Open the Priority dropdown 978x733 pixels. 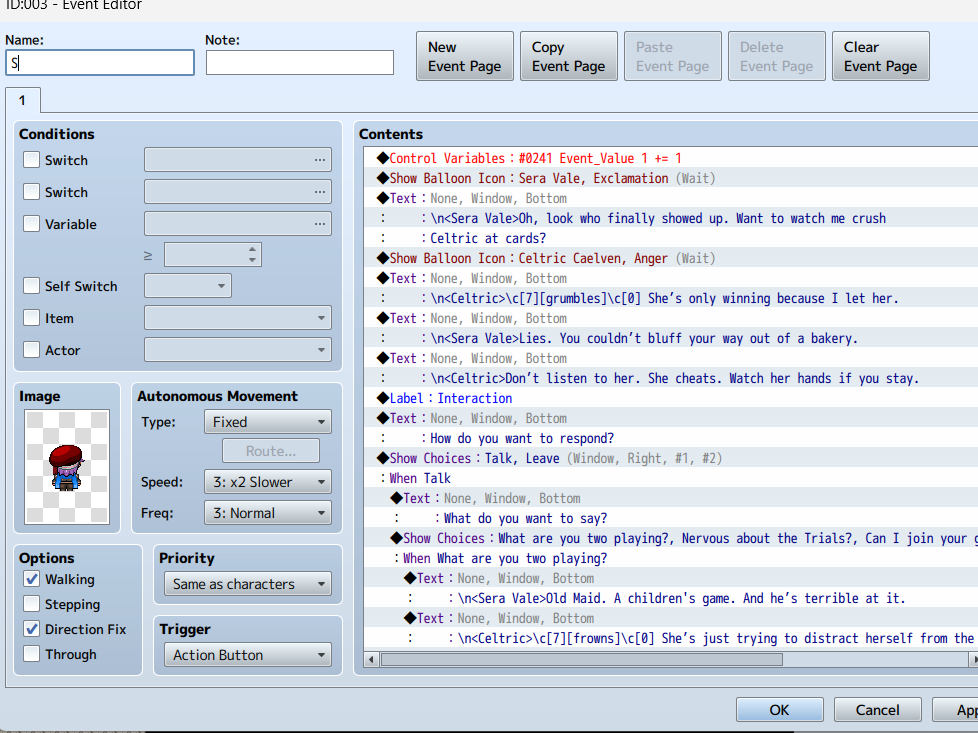click(x=246, y=584)
